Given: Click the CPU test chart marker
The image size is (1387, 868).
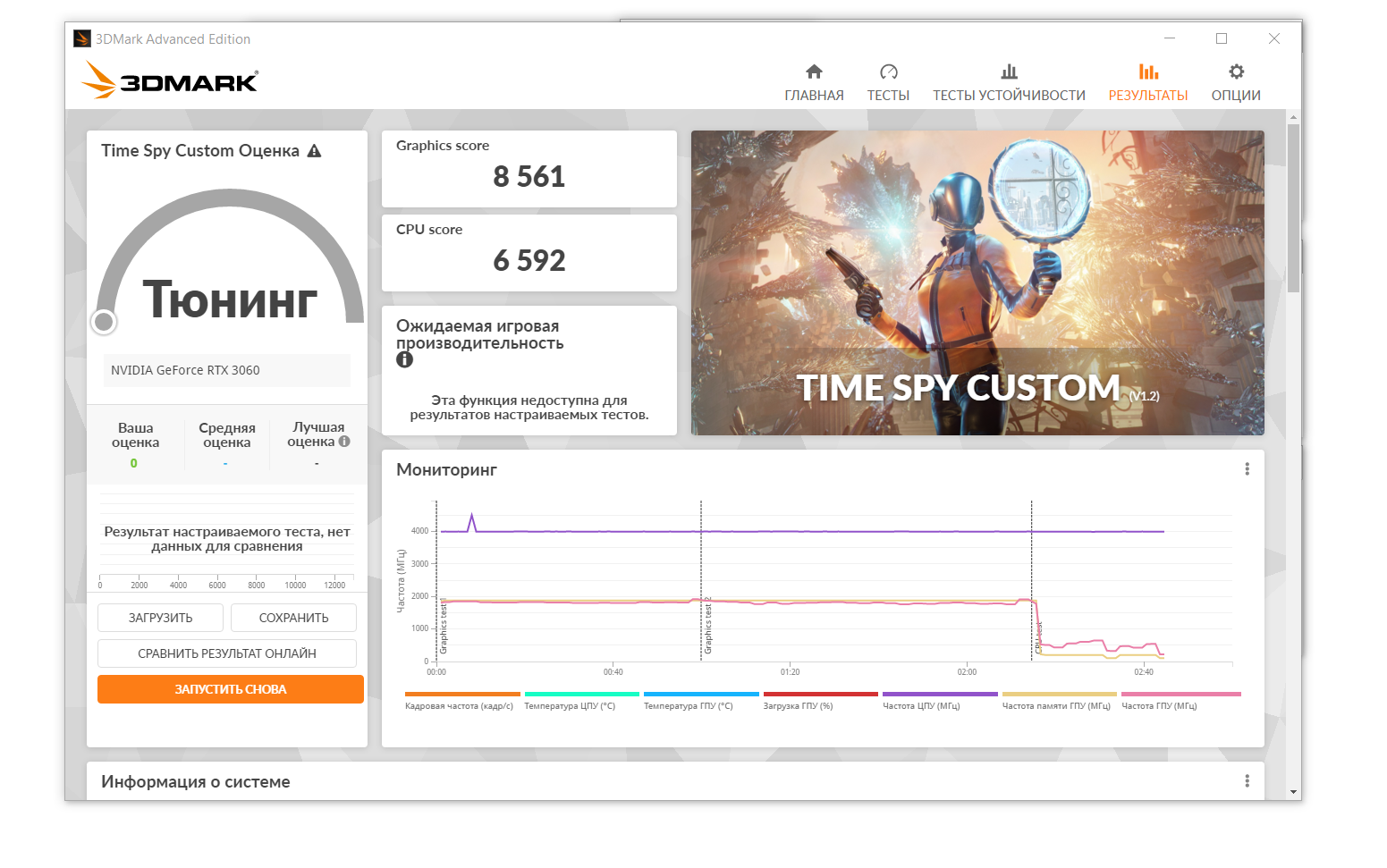Looking at the screenshot, I should [1038, 637].
